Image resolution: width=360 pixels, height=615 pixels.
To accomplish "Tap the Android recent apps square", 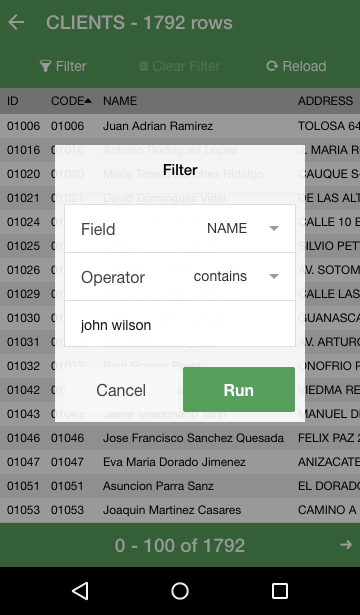I will pyautogui.click(x=280, y=591).
